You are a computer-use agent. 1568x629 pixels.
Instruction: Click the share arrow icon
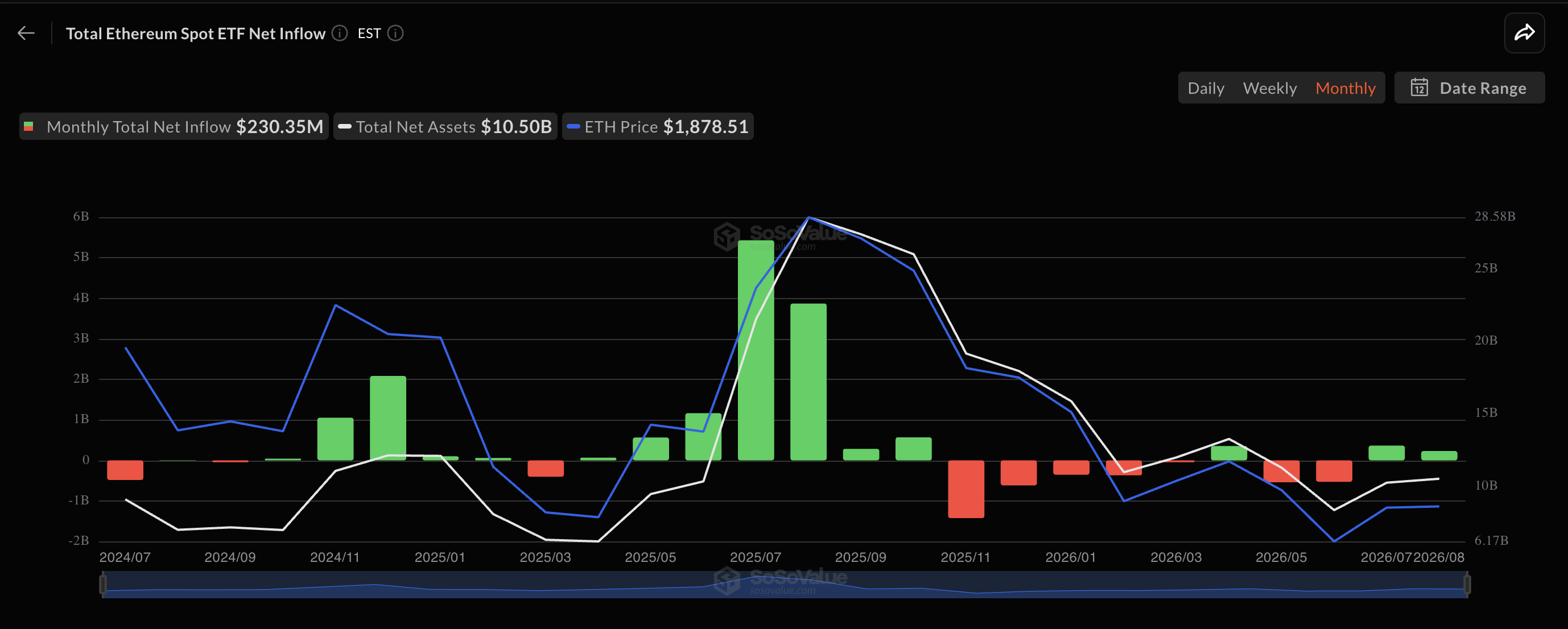pos(1524,33)
